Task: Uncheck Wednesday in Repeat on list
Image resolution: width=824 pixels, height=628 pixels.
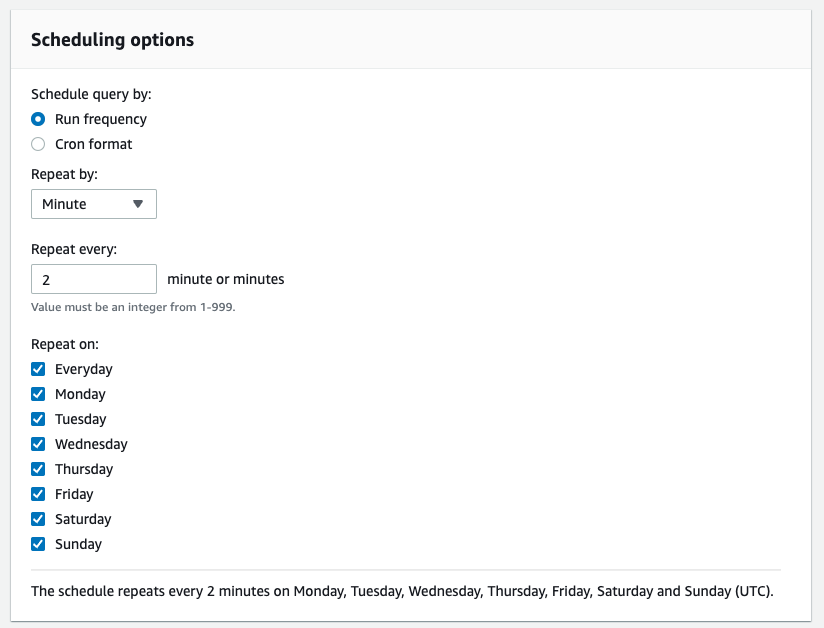Action: tap(38, 444)
